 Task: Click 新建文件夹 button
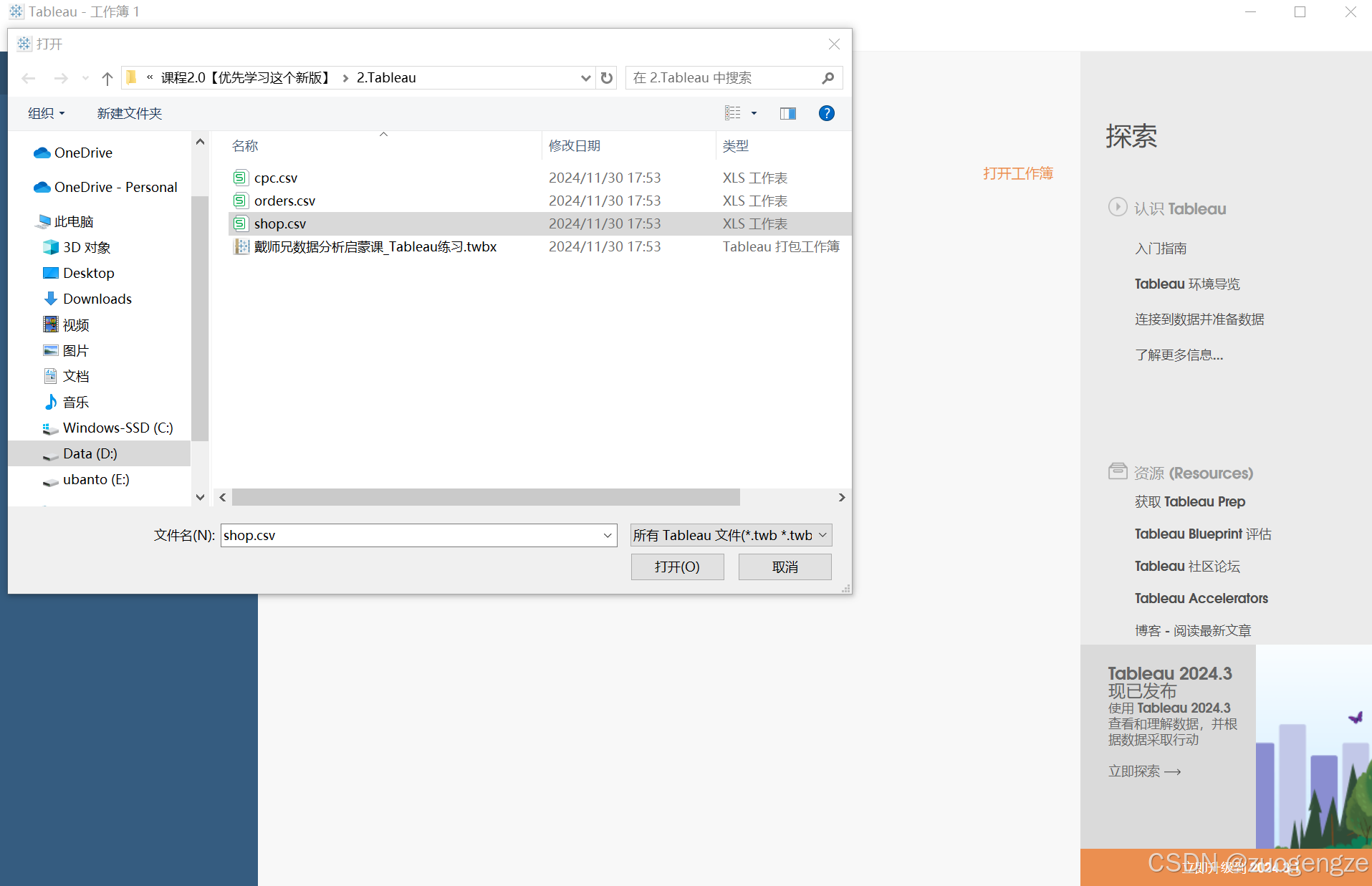[x=130, y=113]
